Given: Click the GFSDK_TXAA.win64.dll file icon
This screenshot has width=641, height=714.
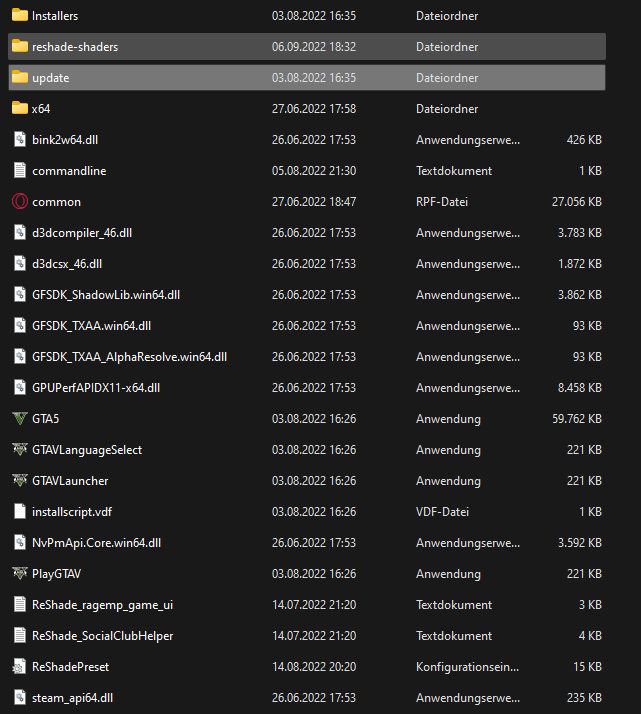Looking at the screenshot, I should (20, 326).
